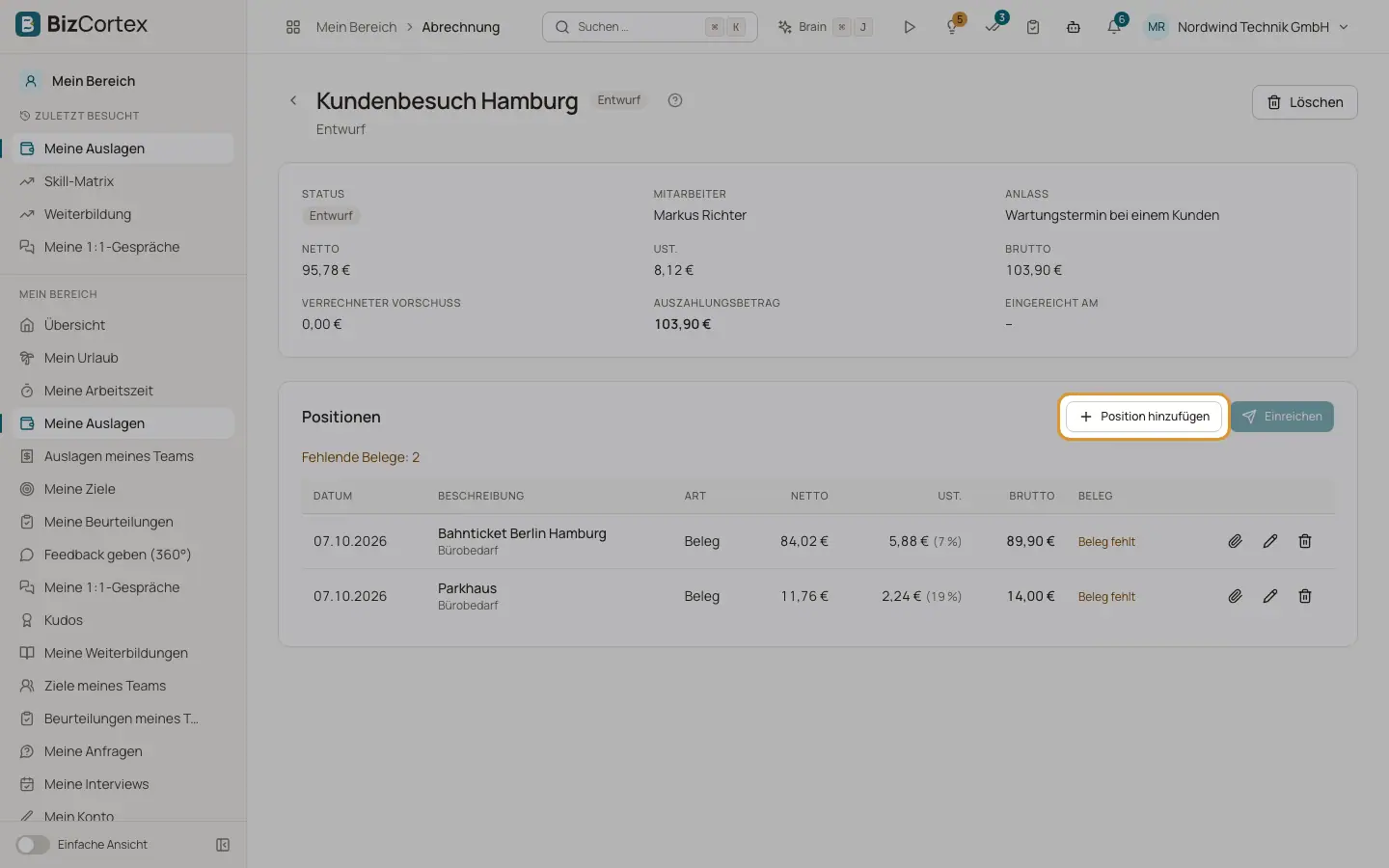Viewport: 1389px width, 868px height.
Task: Delete the Bahnticket Berlin Hamburg position
Action: coord(1305,541)
